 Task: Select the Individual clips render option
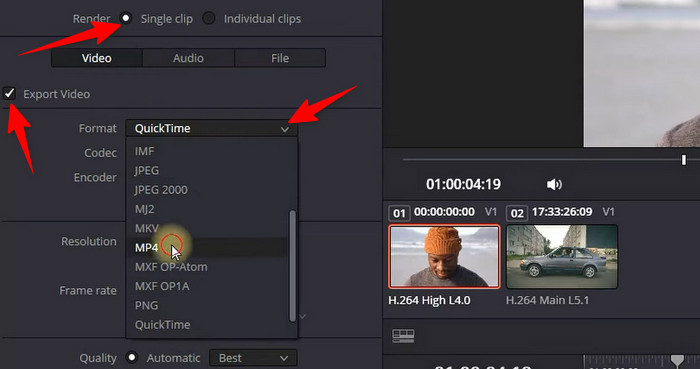tap(208, 18)
